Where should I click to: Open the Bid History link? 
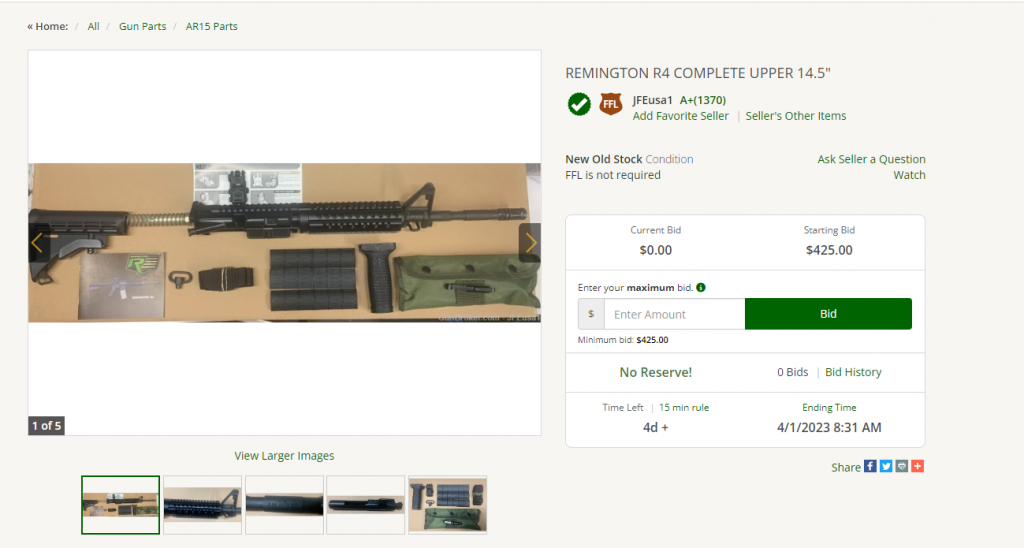click(853, 372)
